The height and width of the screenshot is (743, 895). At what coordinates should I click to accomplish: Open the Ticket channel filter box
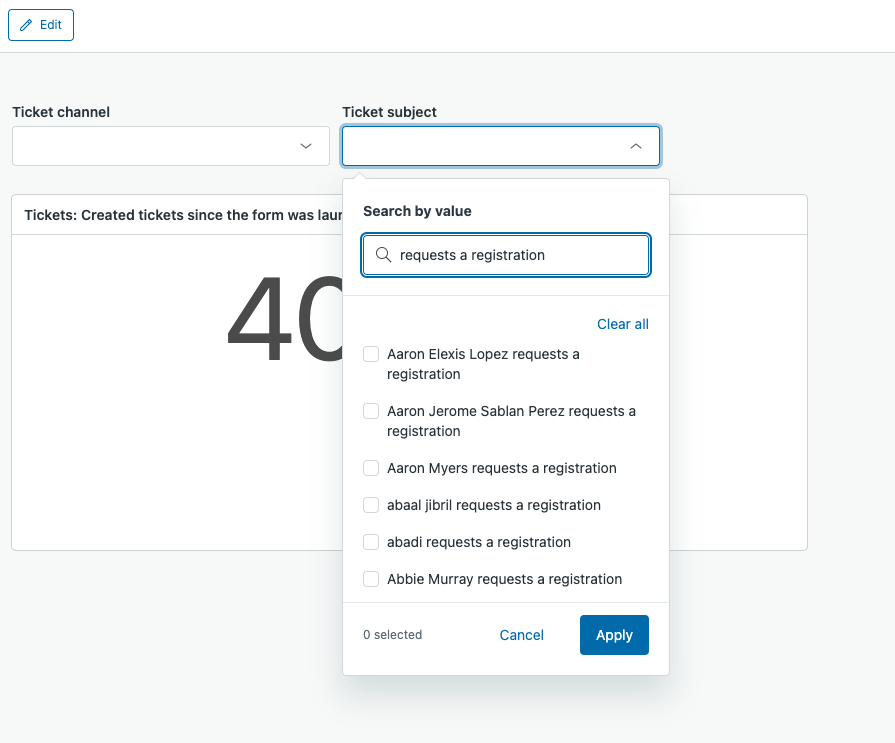[160, 146]
